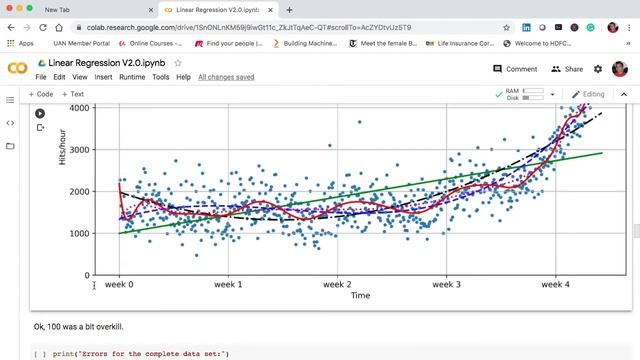Click the 'Ok, 100 was a bit overkill.' text
640x360 pixels.
pos(78,327)
